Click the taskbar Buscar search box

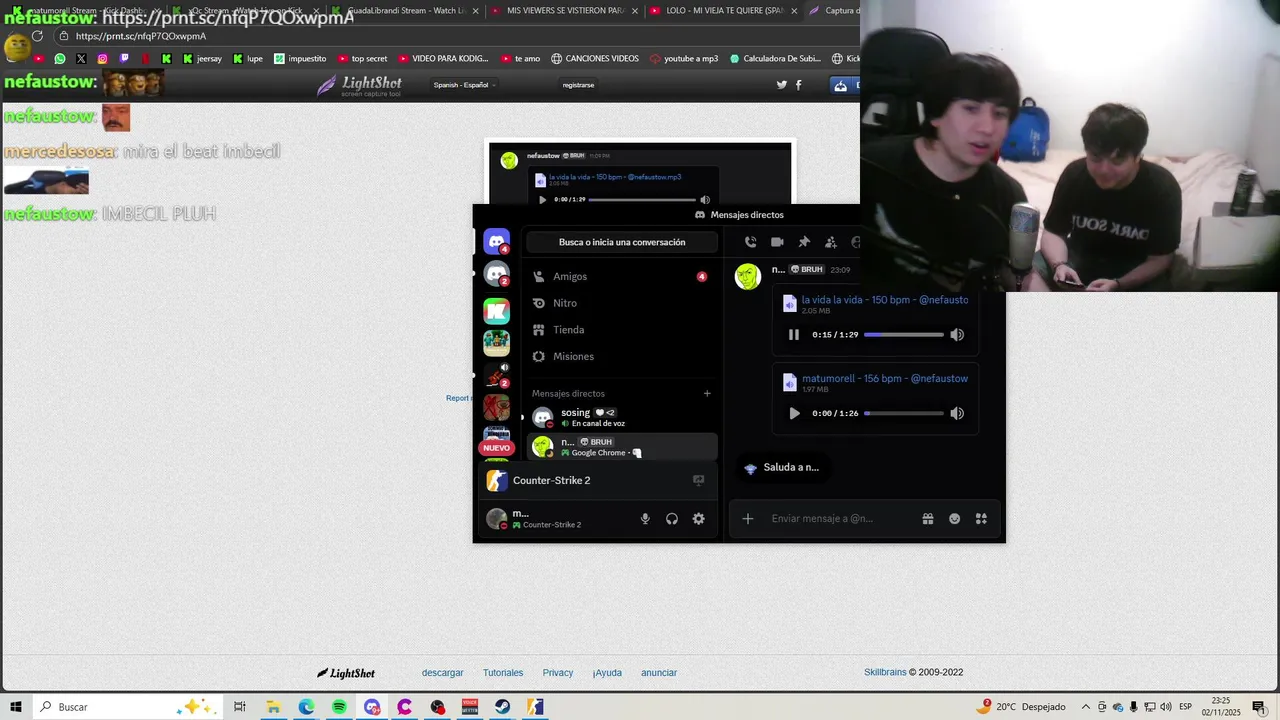pyautogui.click(x=127, y=707)
